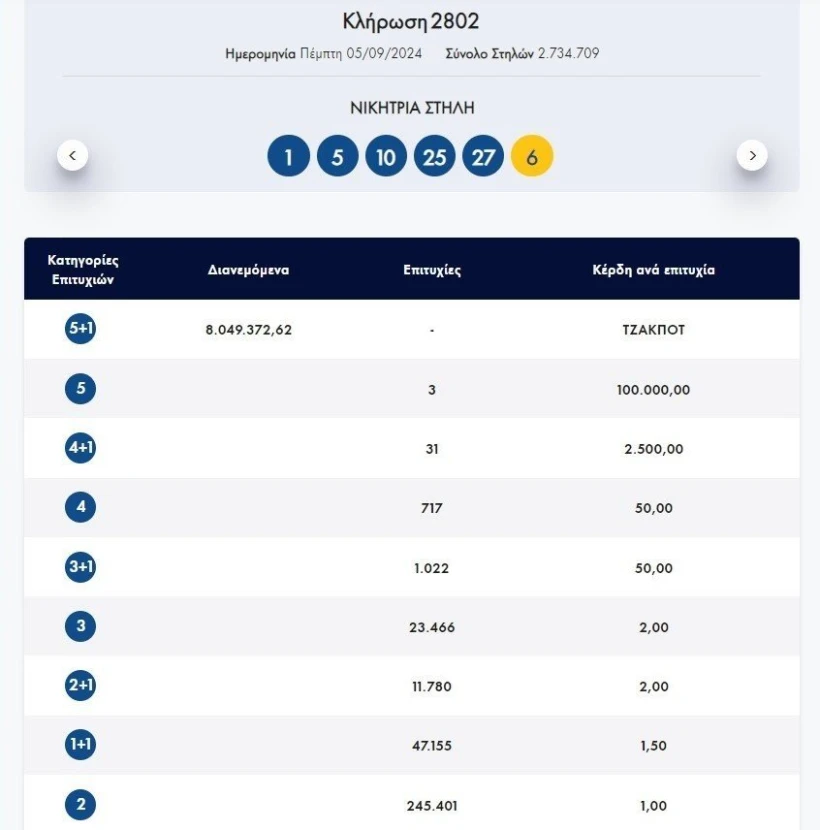820x830 pixels.
Task: Click winning number ball 1
Action: (288, 157)
